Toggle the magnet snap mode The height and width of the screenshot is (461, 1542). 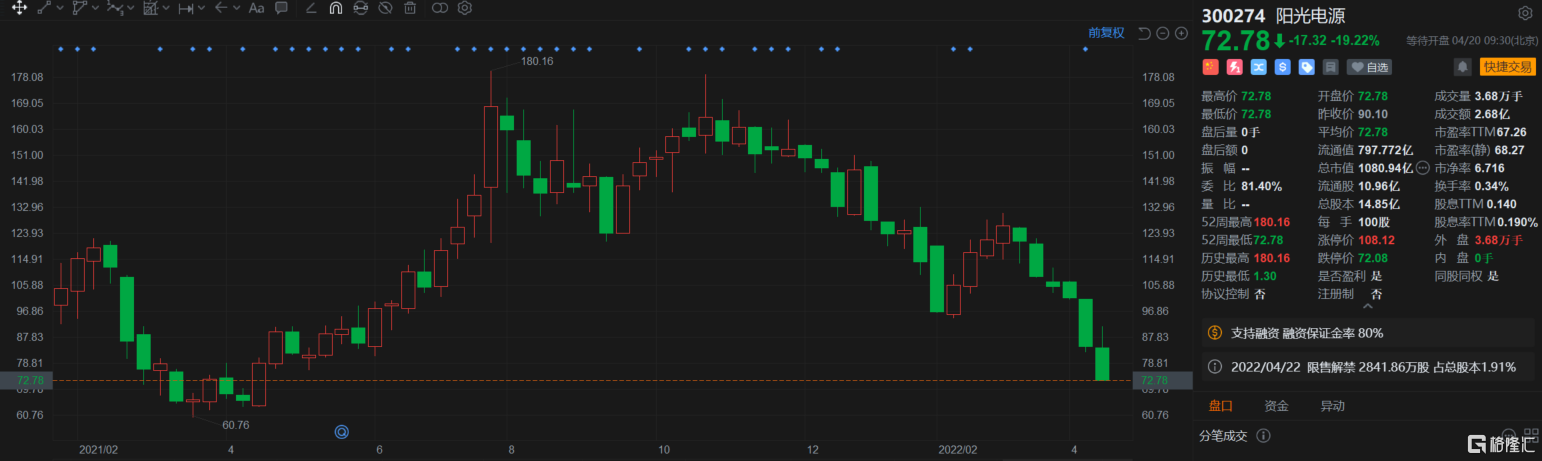click(x=335, y=8)
